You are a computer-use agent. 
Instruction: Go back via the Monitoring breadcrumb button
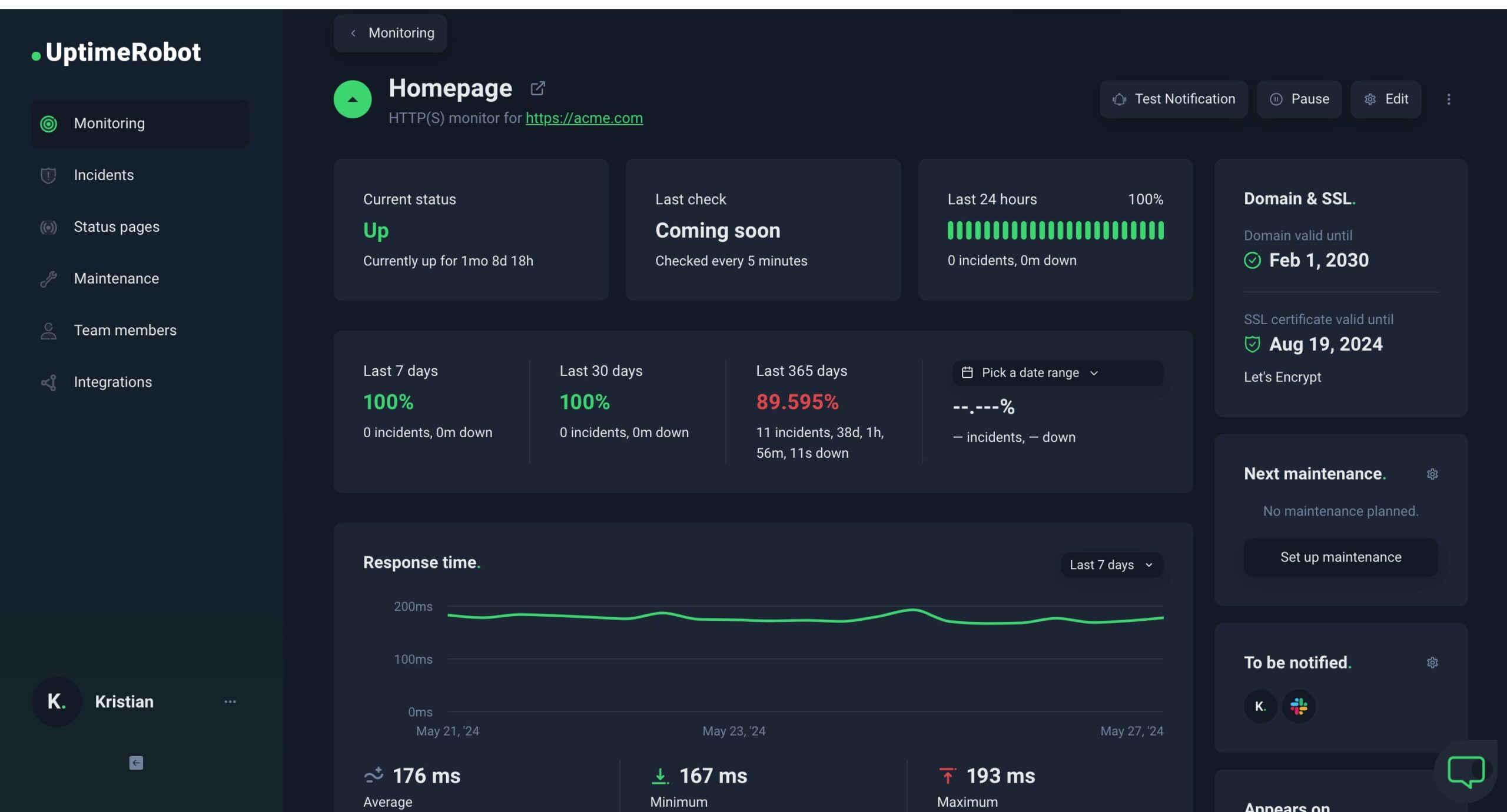[390, 33]
